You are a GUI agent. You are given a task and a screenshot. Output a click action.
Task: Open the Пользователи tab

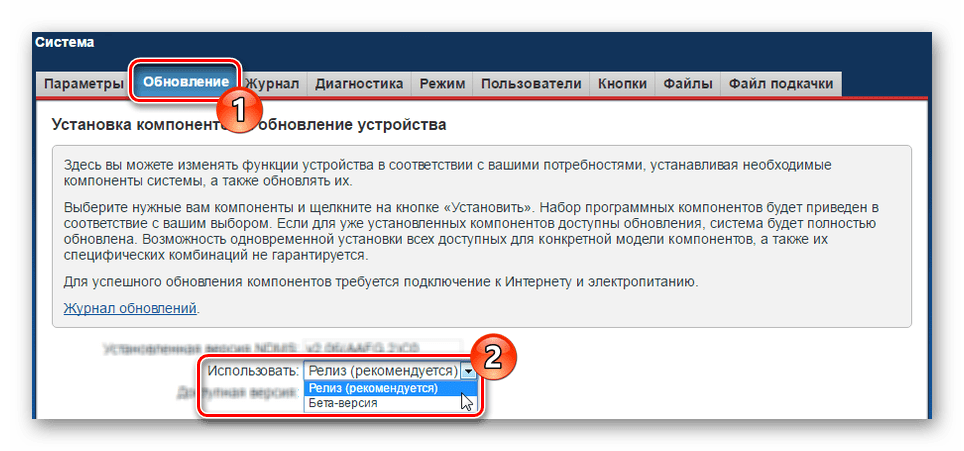pyautogui.click(x=531, y=84)
